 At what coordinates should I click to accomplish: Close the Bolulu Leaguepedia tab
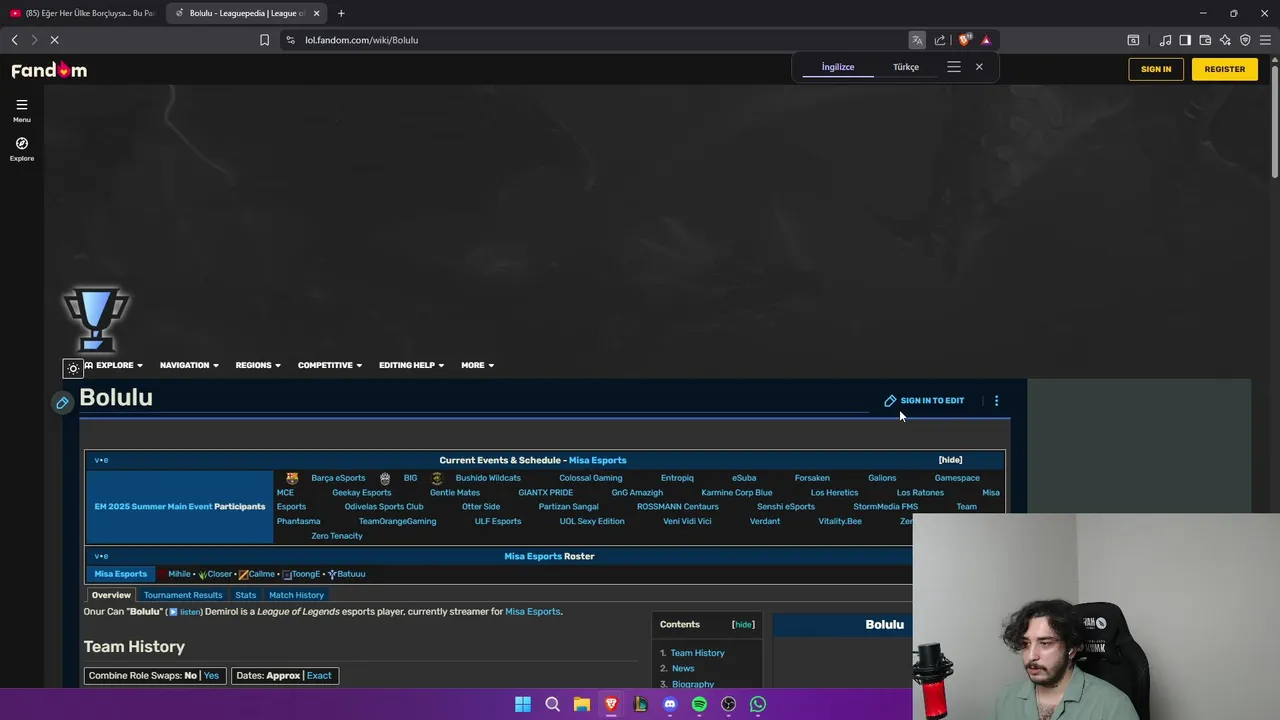pyautogui.click(x=317, y=13)
